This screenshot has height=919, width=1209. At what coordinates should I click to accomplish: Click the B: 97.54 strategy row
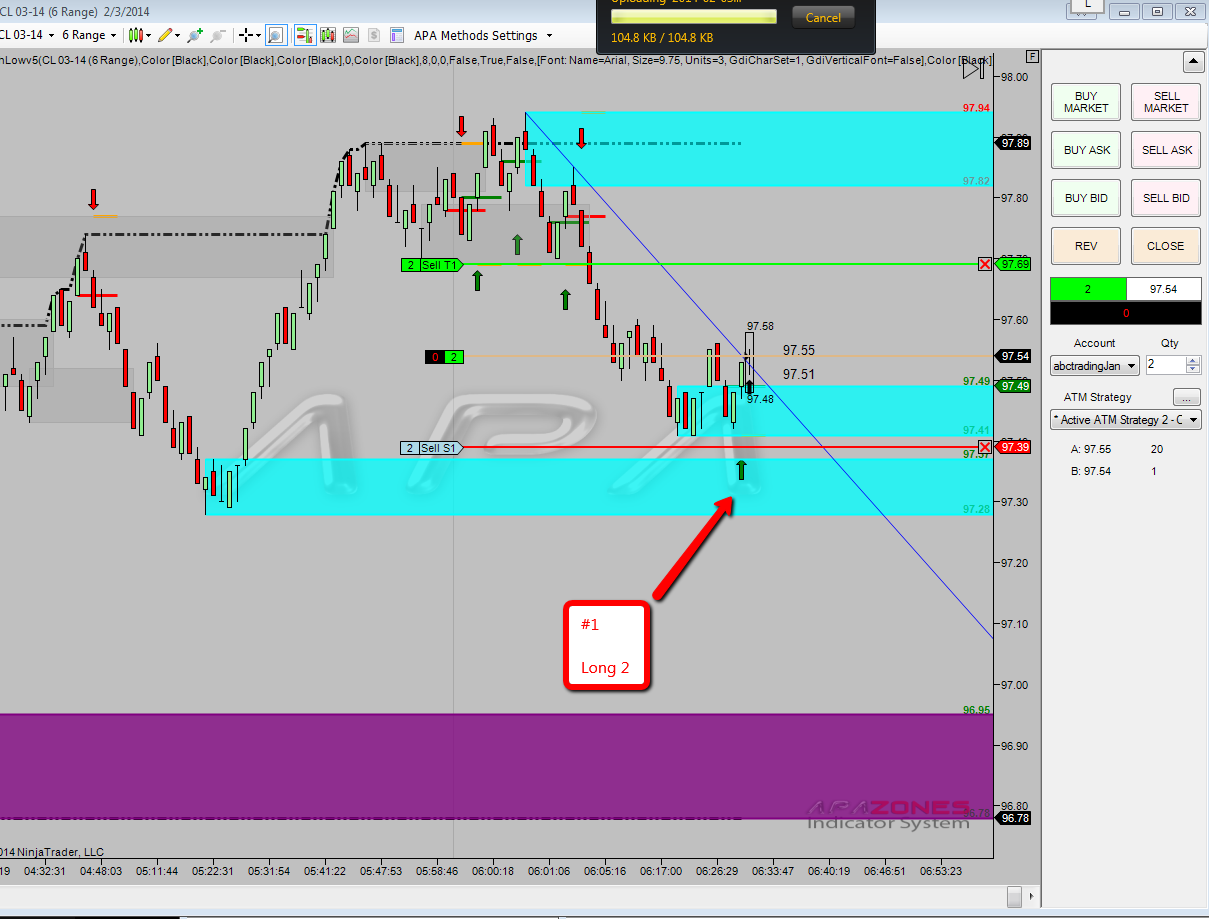[x=1114, y=471]
